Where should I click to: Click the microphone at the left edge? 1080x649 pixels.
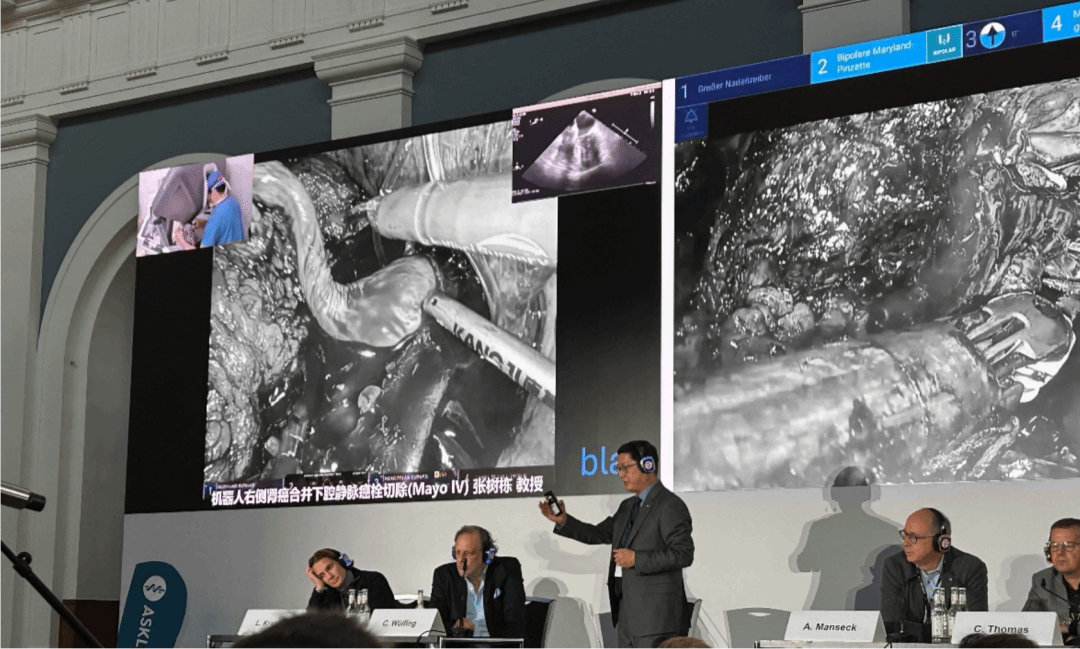[x=22, y=496]
